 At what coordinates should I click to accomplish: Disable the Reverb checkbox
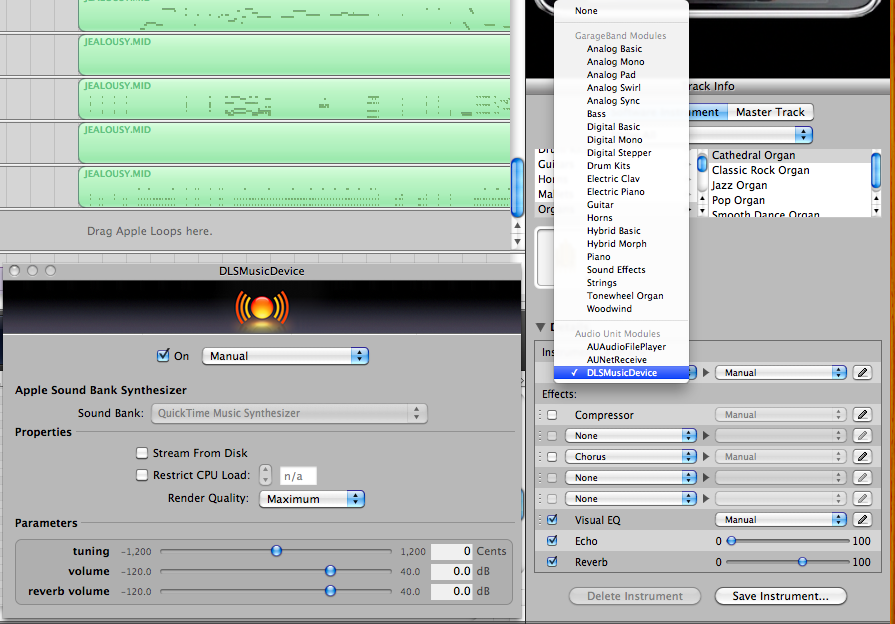(x=552, y=562)
